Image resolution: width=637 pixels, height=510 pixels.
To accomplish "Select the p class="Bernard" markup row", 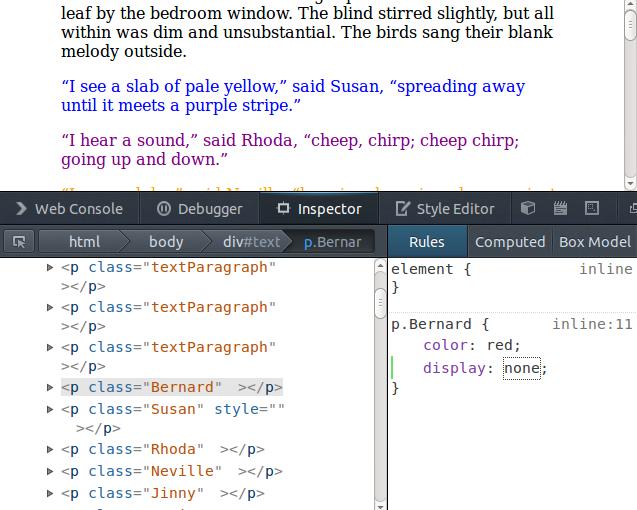I will click(172, 387).
